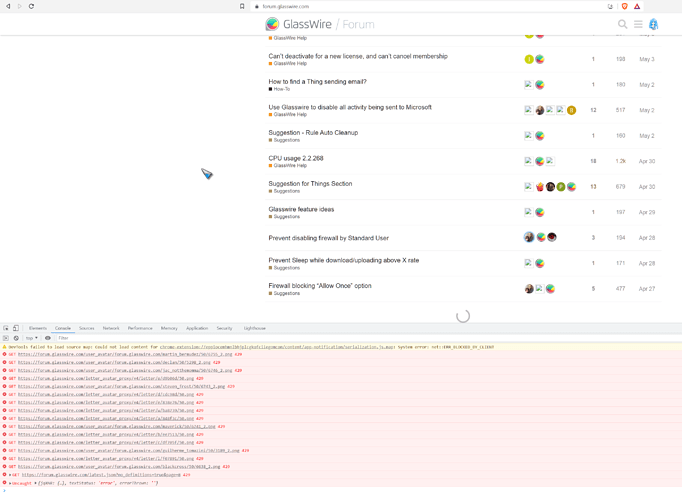Viewport: 682px width, 500px height.
Task: Click first avatar in Prevent disabling firewall row
Action: (529, 237)
